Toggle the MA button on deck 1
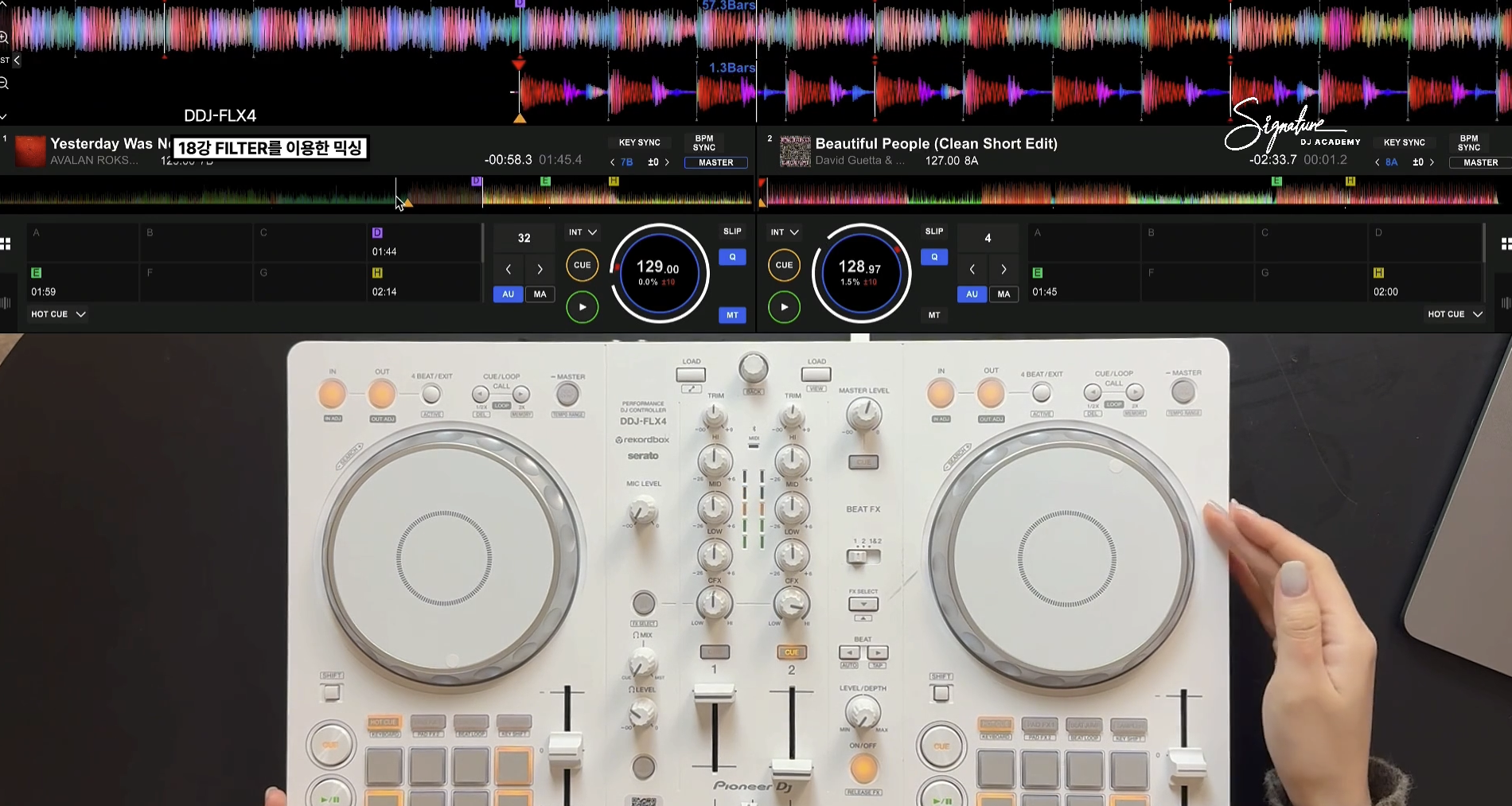This screenshot has height=806, width=1512. 540,294
